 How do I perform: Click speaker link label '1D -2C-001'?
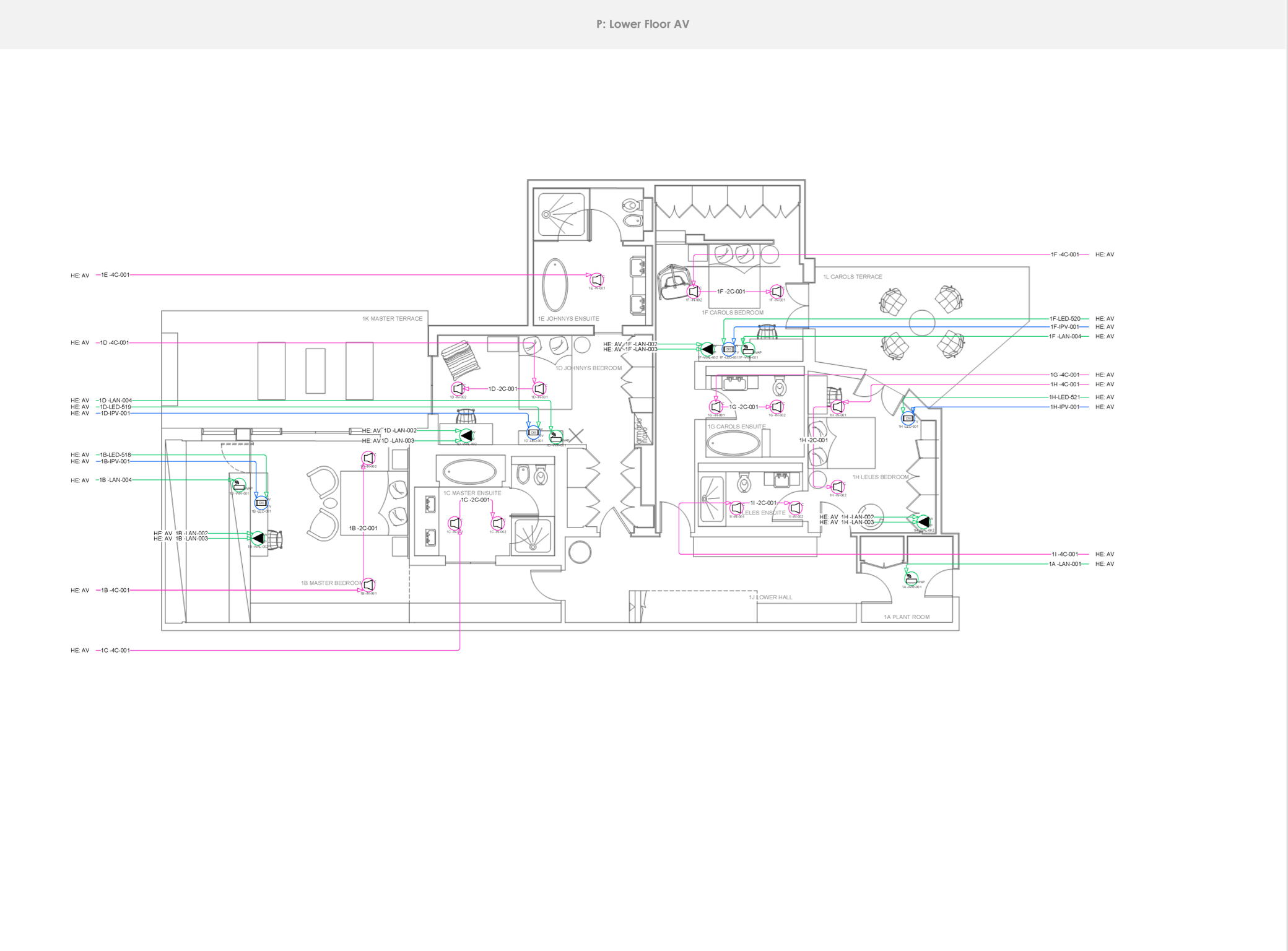(503, 389)
